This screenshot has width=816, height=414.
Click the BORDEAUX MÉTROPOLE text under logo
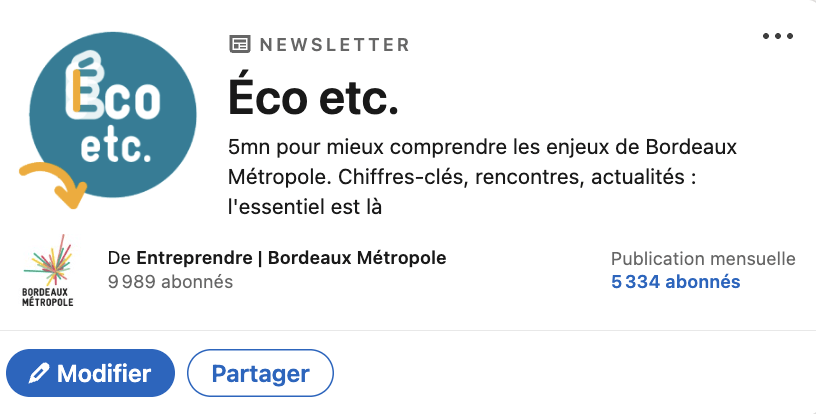point(48,297)
